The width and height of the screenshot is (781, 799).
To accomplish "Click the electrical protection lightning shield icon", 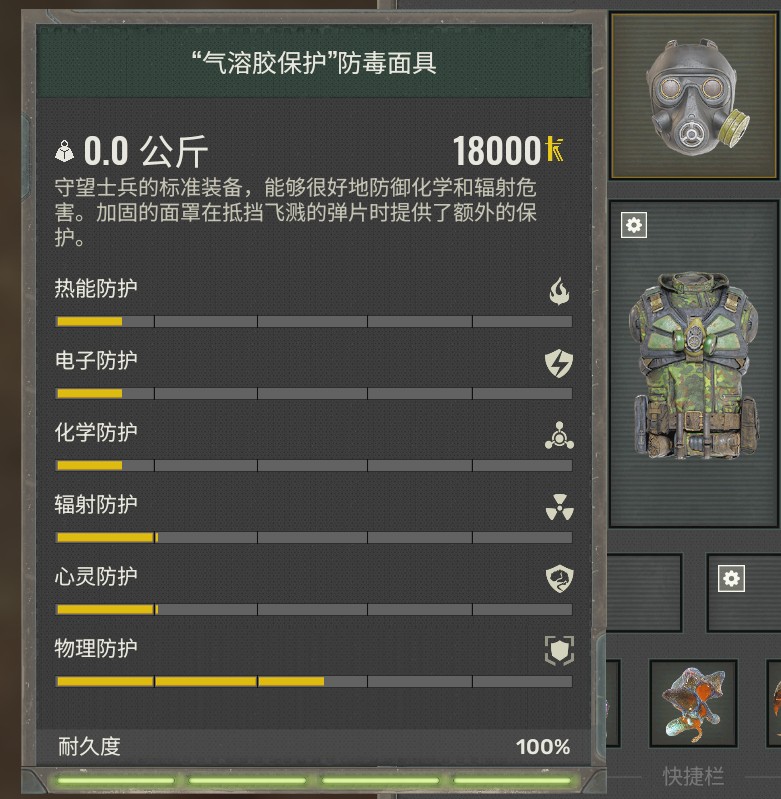I will tap(559, 363).
